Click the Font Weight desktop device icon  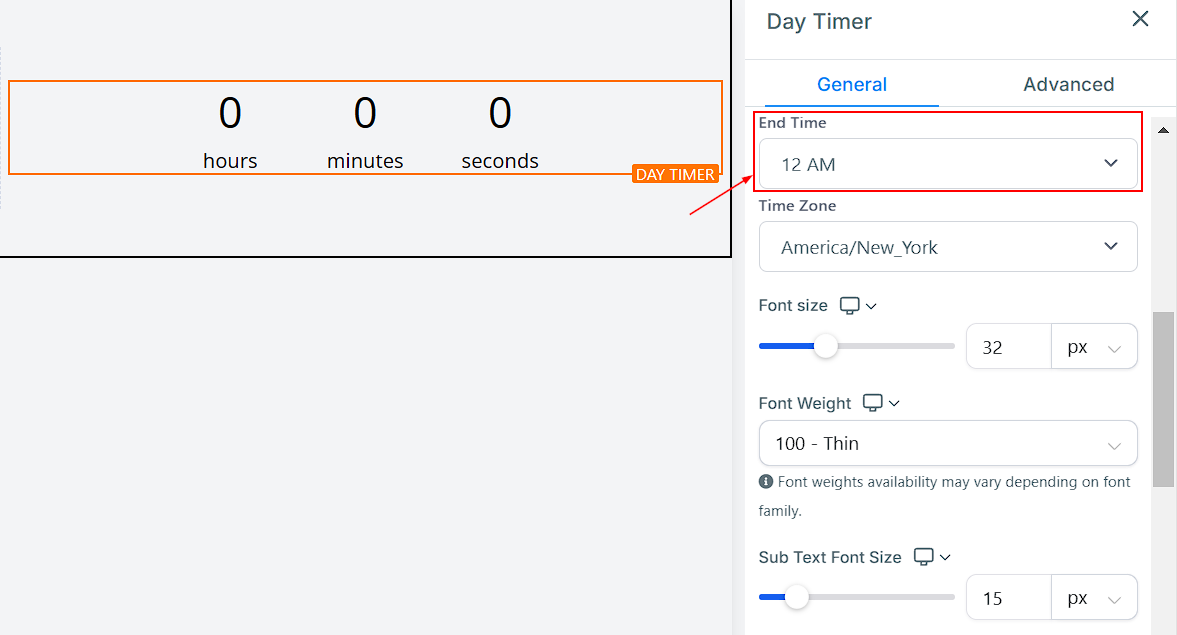coord(873,403)
